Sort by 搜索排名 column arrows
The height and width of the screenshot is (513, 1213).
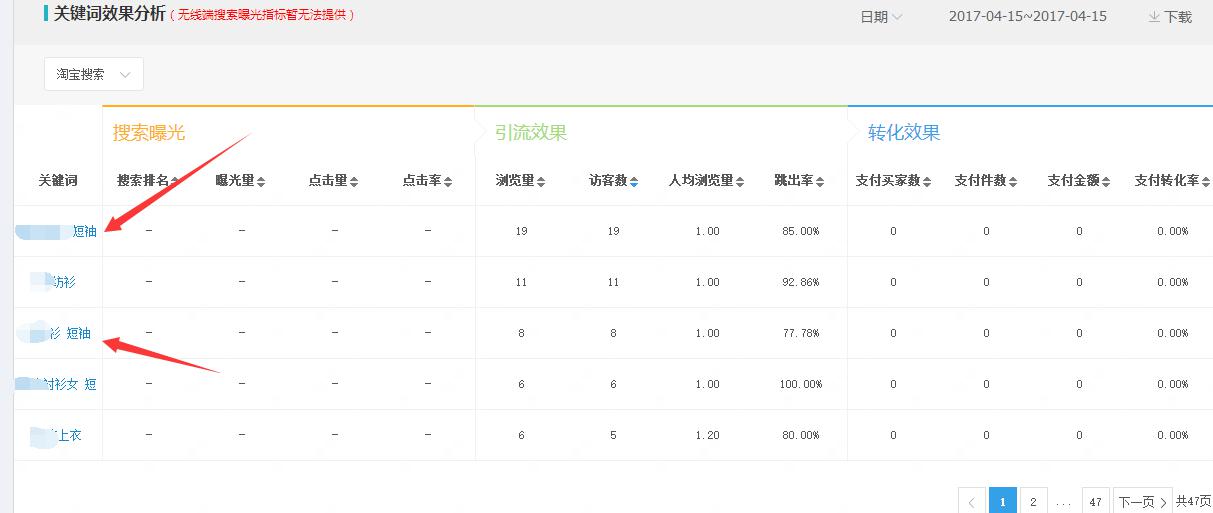(175, 181)
